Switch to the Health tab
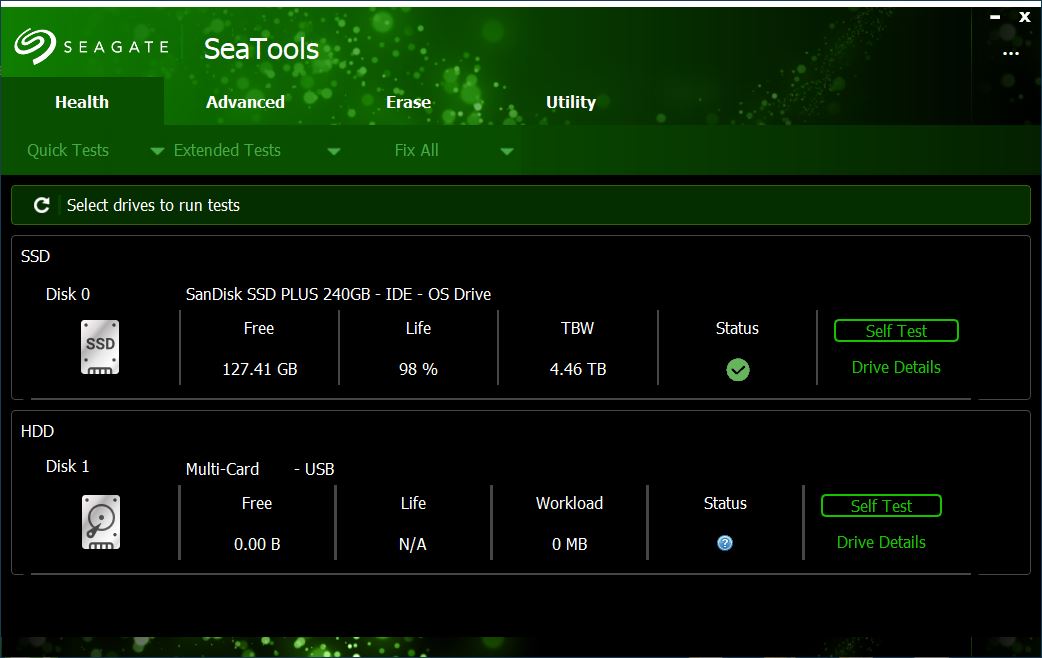The image size is (1042, 658). click(82, 102)
